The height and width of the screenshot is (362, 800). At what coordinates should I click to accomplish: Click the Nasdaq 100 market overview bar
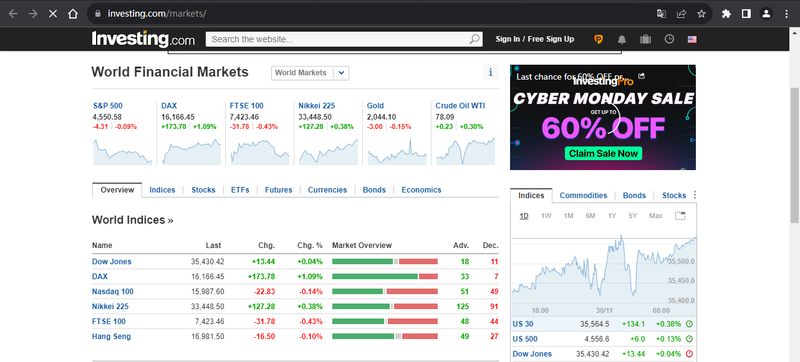(385, 292)
